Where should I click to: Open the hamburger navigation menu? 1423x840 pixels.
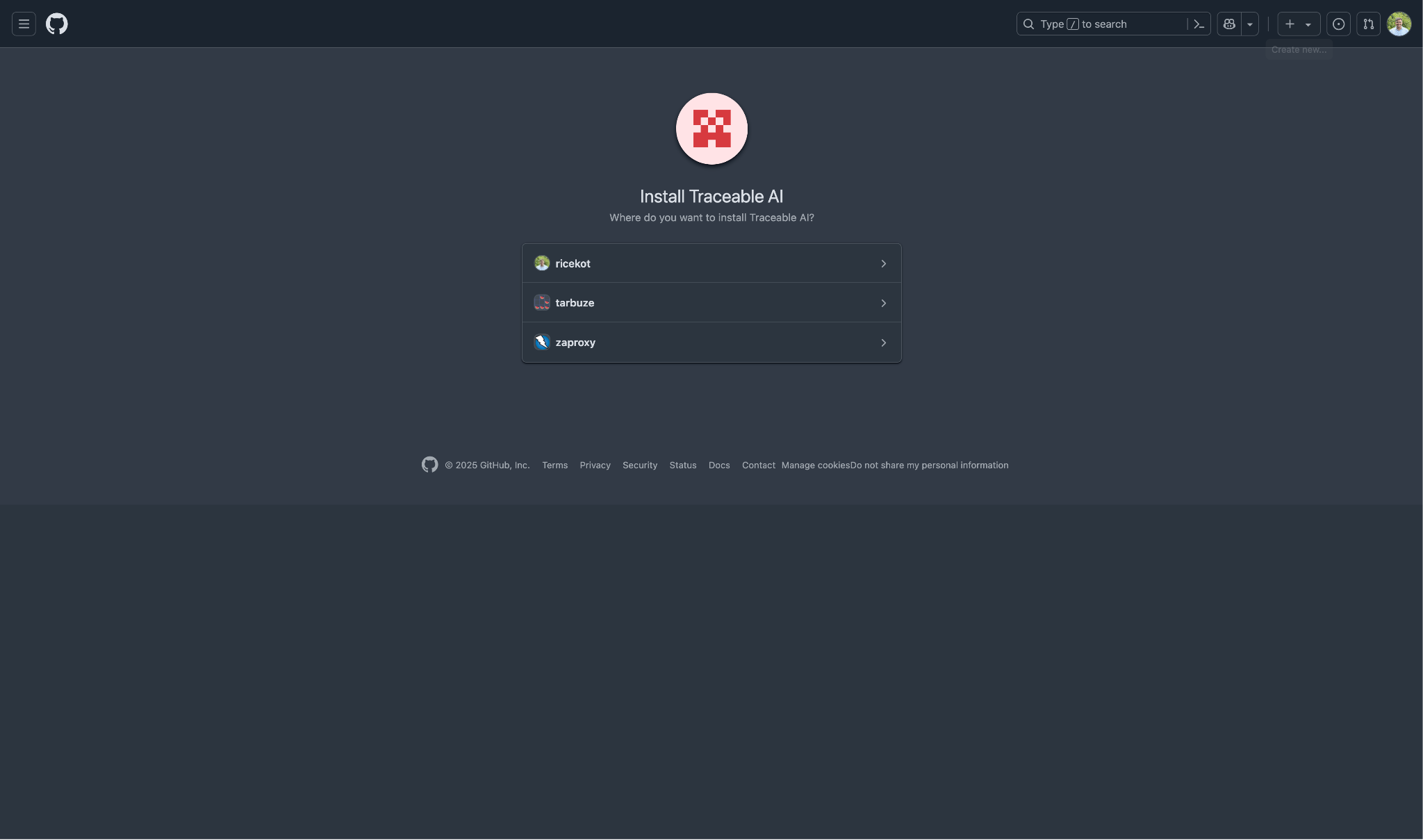pyautogui.click(x=24, y=24)
